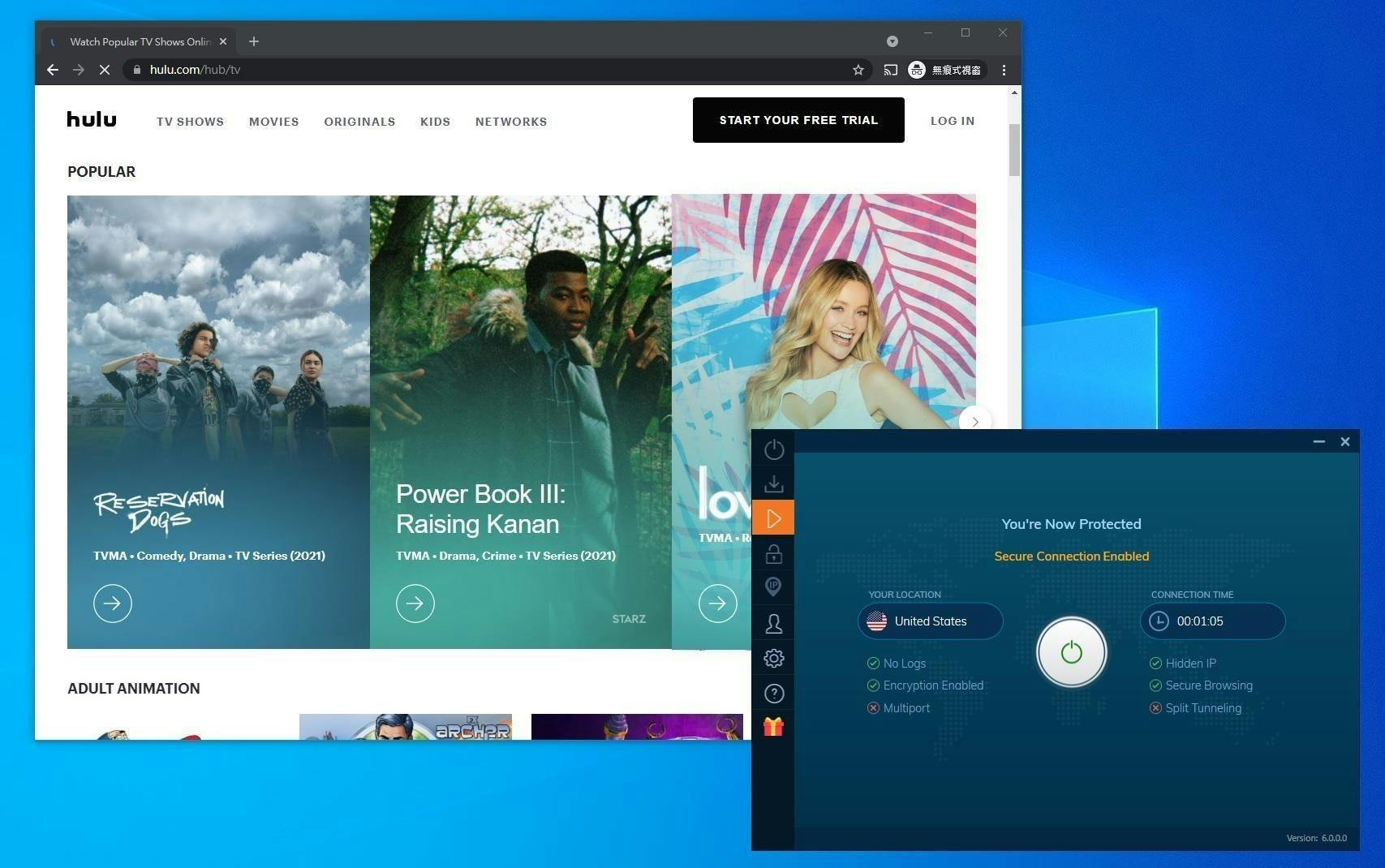Toggle the large green VPN connect button
Viewport: 1385px width, 868px height.
point(1071,652)
